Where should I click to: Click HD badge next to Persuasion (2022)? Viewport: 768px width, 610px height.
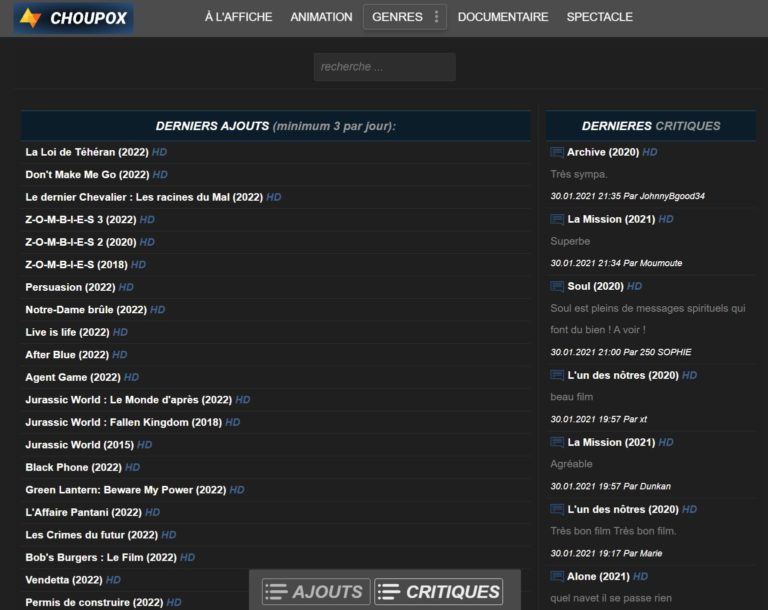[126, 287]
